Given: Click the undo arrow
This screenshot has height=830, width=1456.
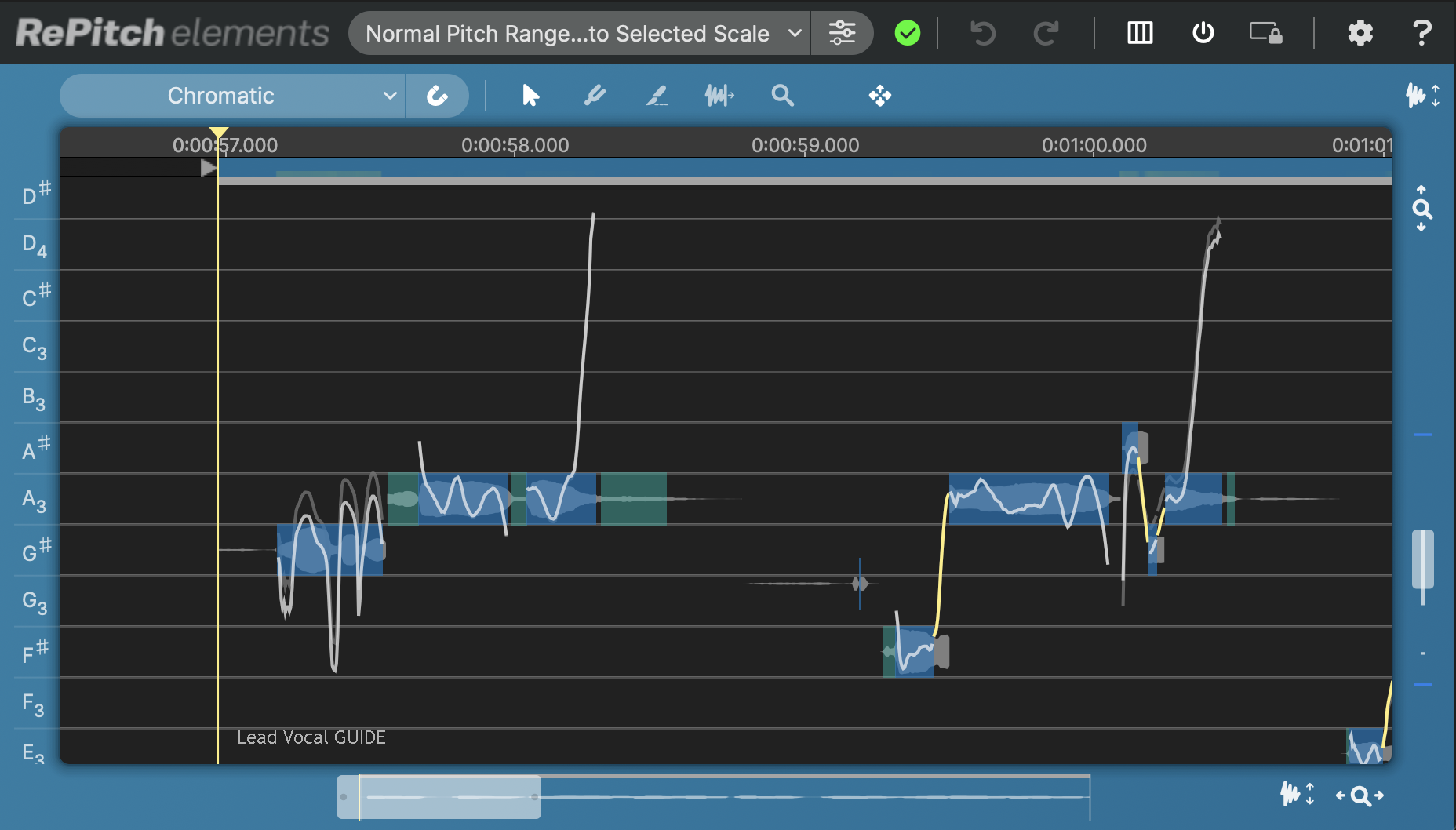Looking at the screenshot, I should pyautogui.click(x=982, y=33).
